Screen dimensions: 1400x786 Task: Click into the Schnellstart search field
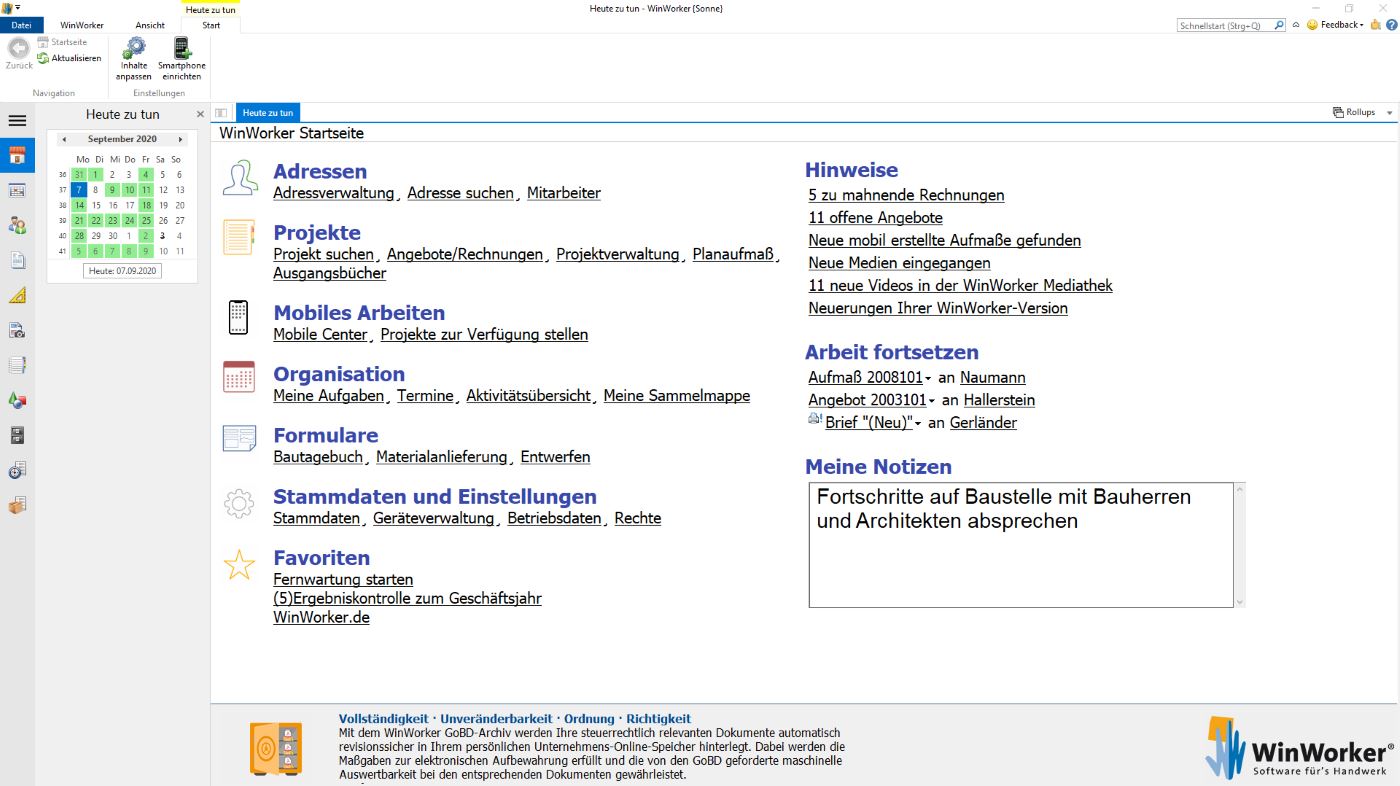pyautogui.click(x=1224, y=26)
